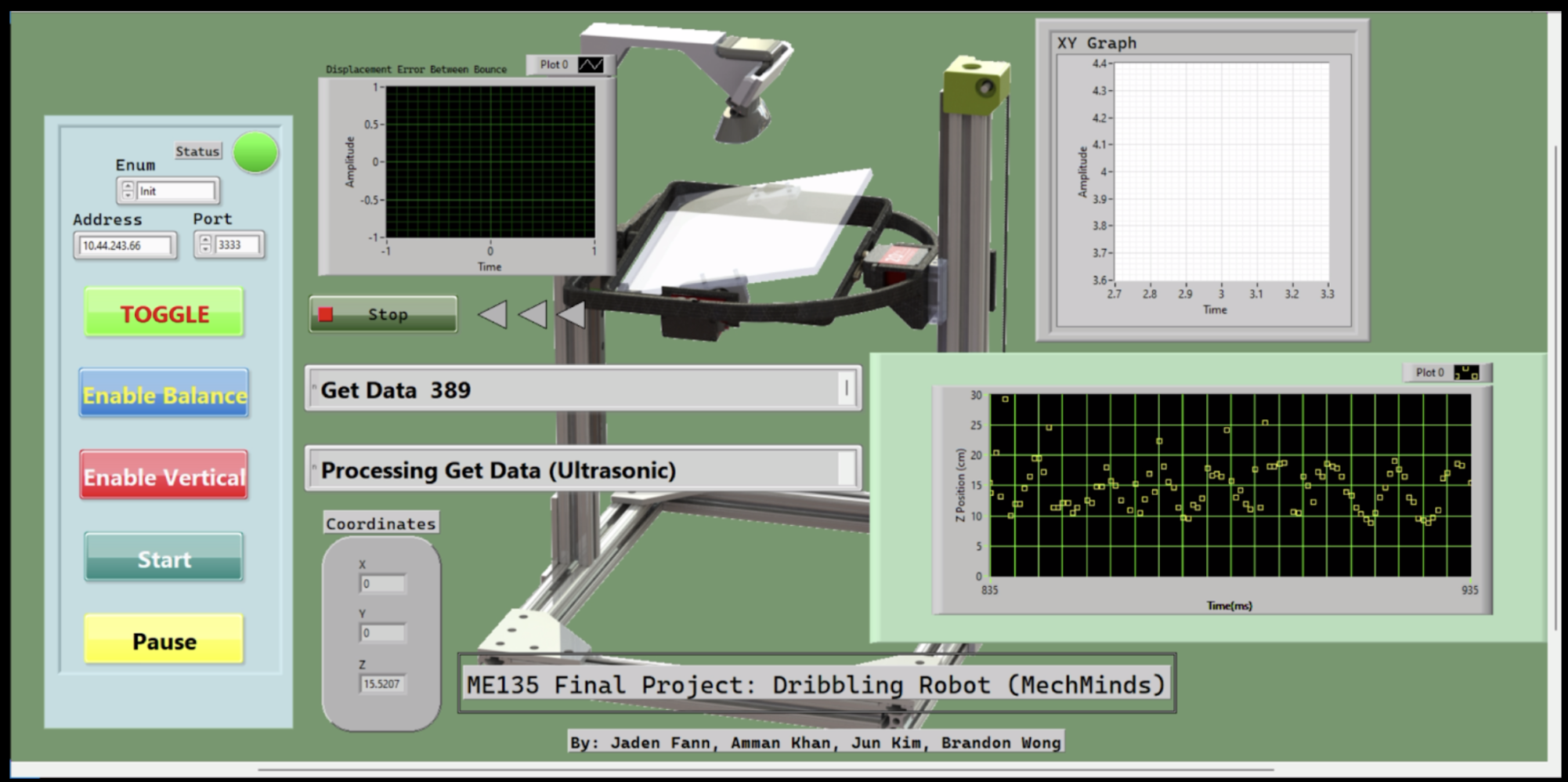Click the teal Start button
The image size is (1568, 782).
pos(164,558)
